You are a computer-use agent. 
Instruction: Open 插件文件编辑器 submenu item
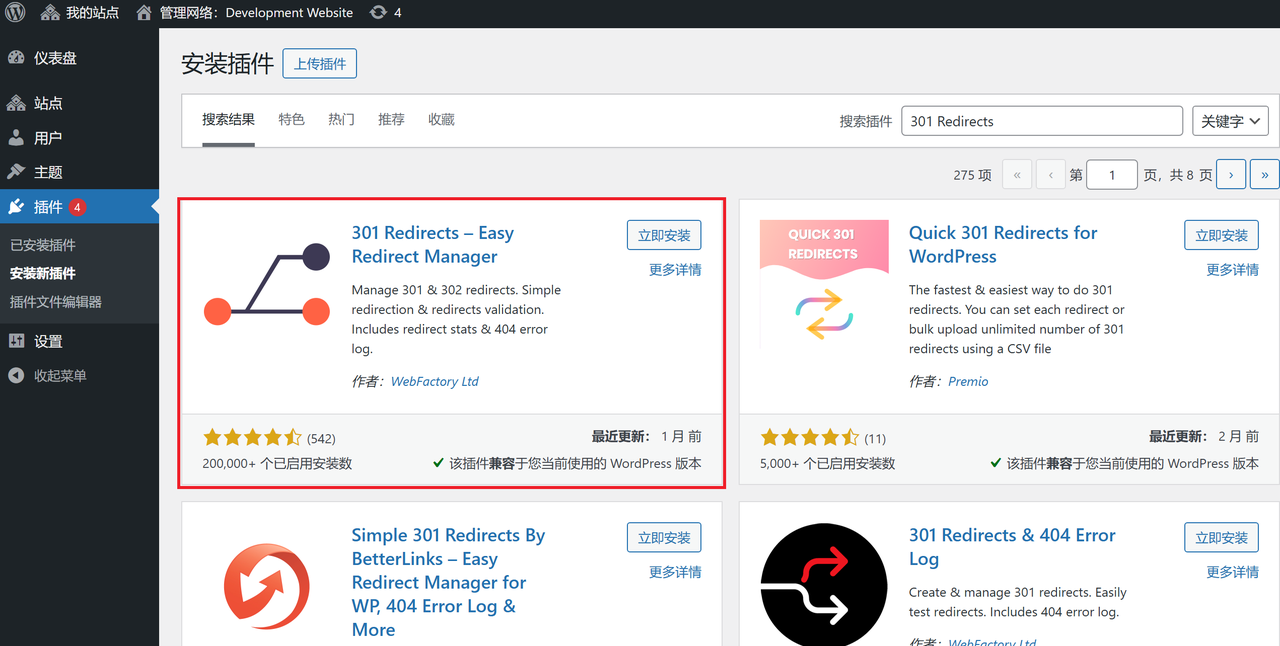(x=56, y=302)
